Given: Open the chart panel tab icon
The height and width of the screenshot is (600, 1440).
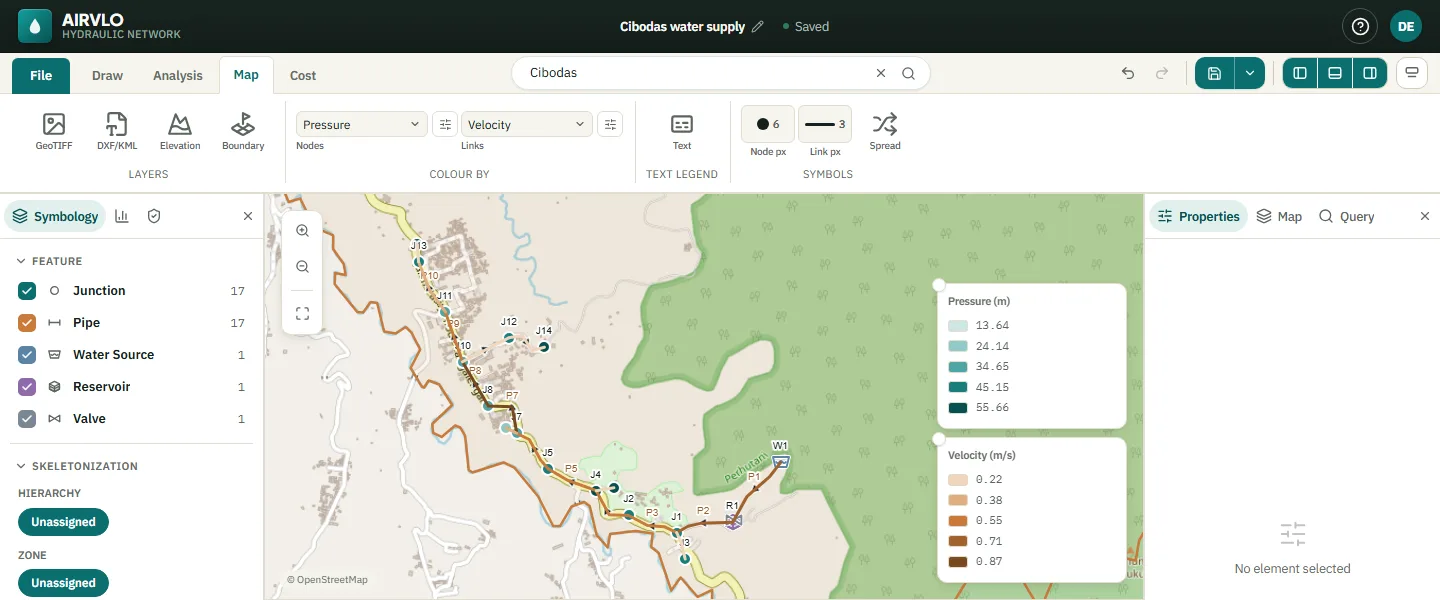Looking at the screenshot, I should (x=122, y=216).
